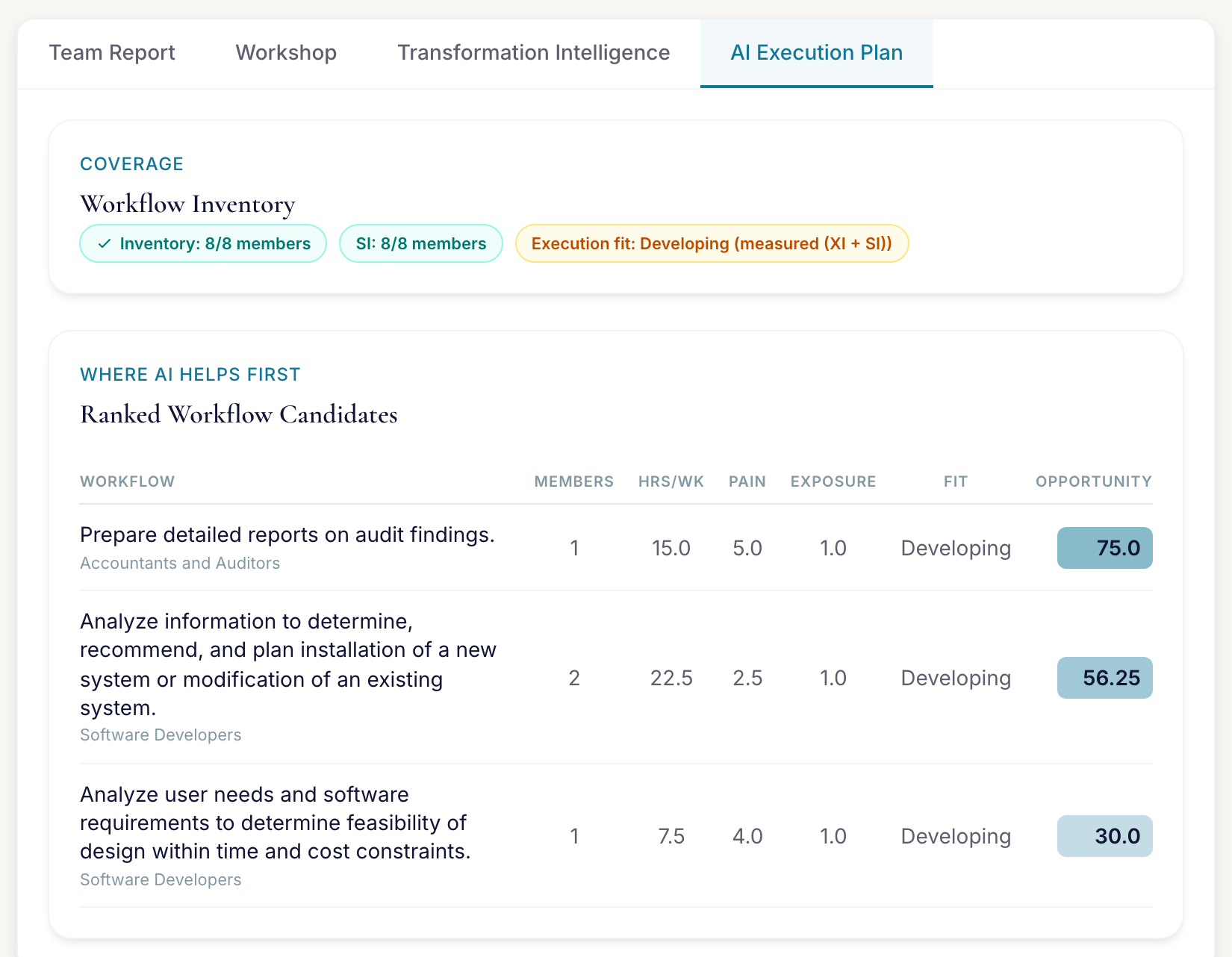Image resolution: width=1232 pixels, height=957 pixels.
Task: Click the MEMBERS column header
Action: [574, 481]
